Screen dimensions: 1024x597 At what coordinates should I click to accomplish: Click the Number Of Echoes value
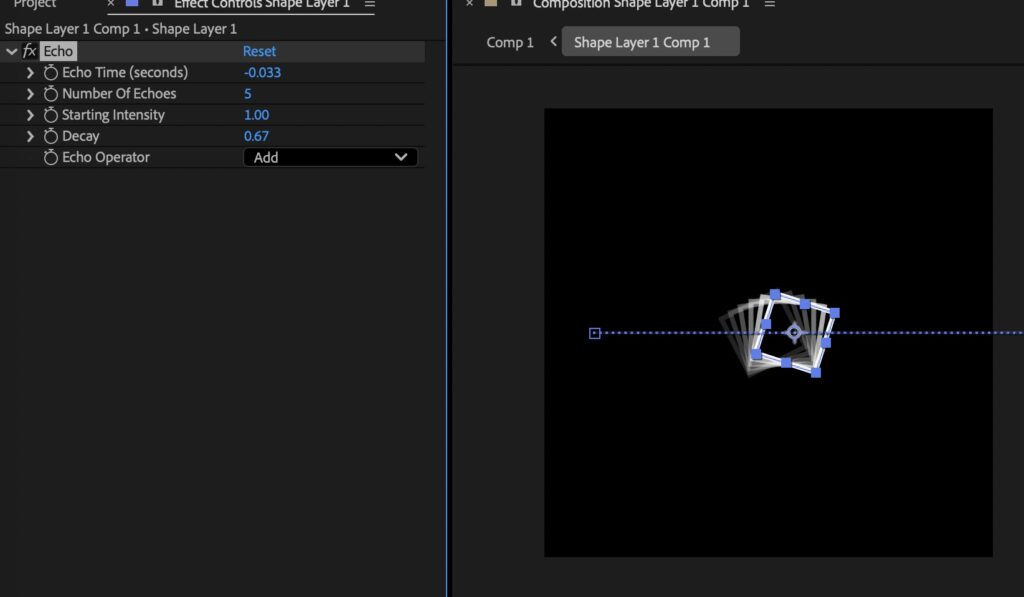point(248,94)
